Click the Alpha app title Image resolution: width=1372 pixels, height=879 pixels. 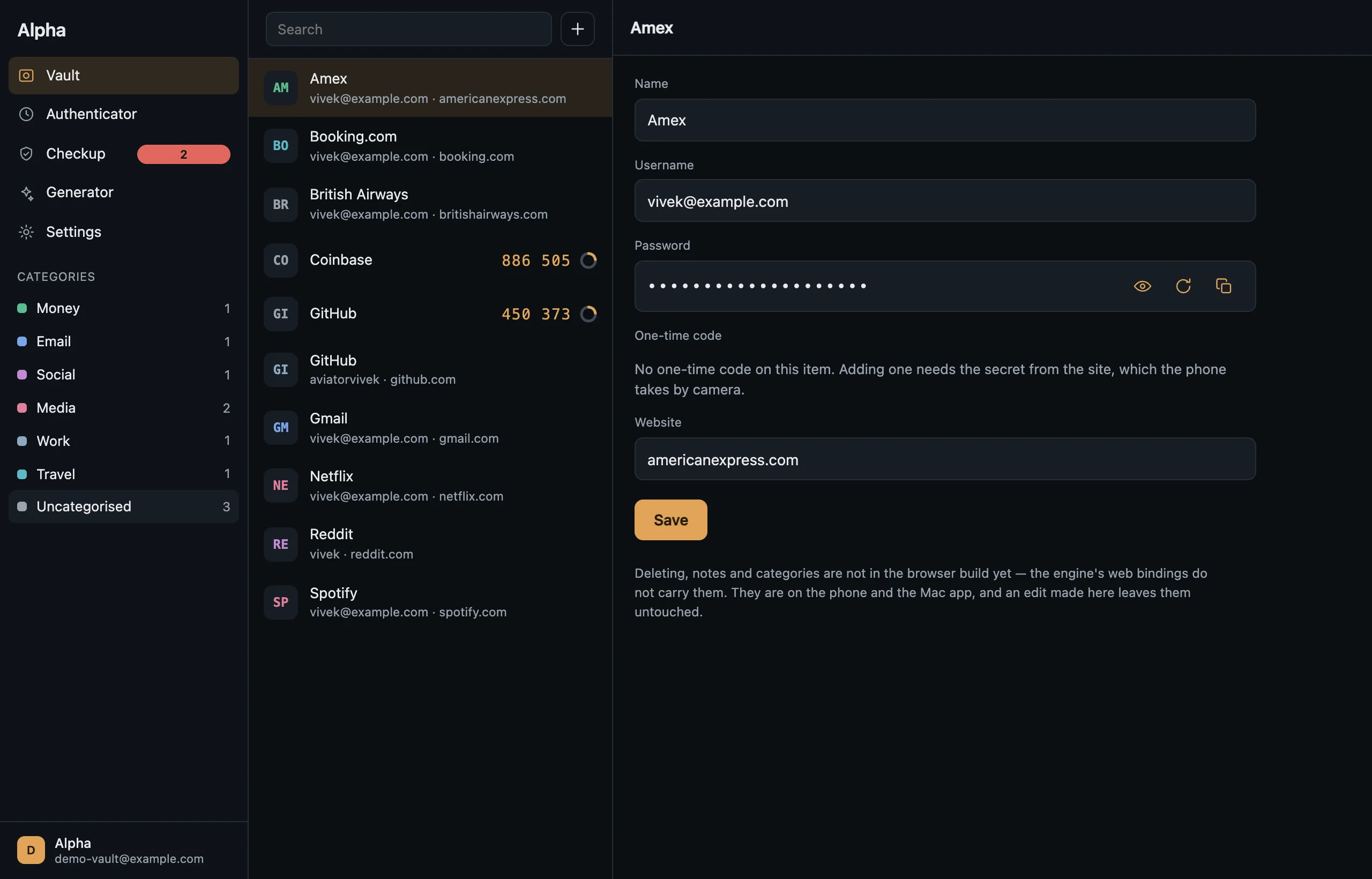42,29
